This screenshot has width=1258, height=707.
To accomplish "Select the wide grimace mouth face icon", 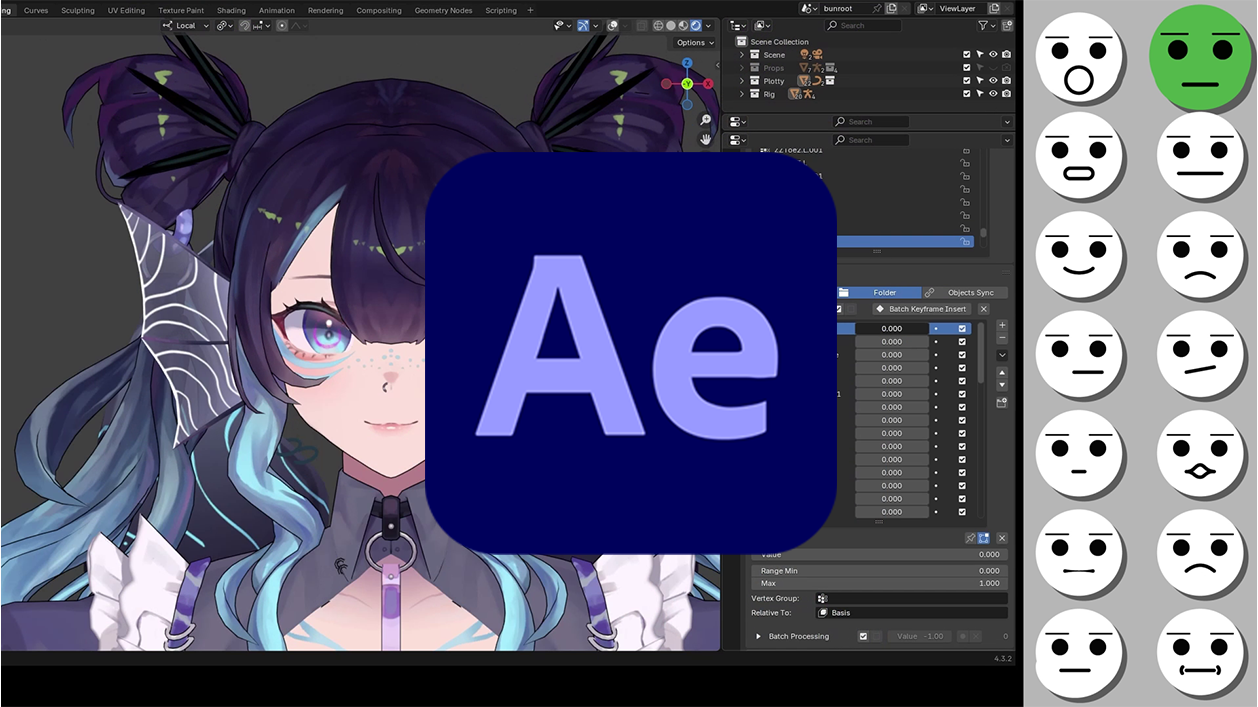I will pyautogui.click(x=1200, y=652).
